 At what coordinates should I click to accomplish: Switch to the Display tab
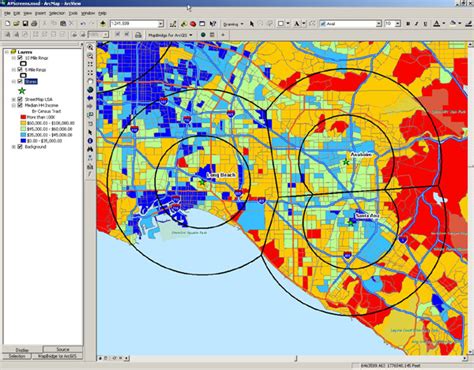pos(22,350)
